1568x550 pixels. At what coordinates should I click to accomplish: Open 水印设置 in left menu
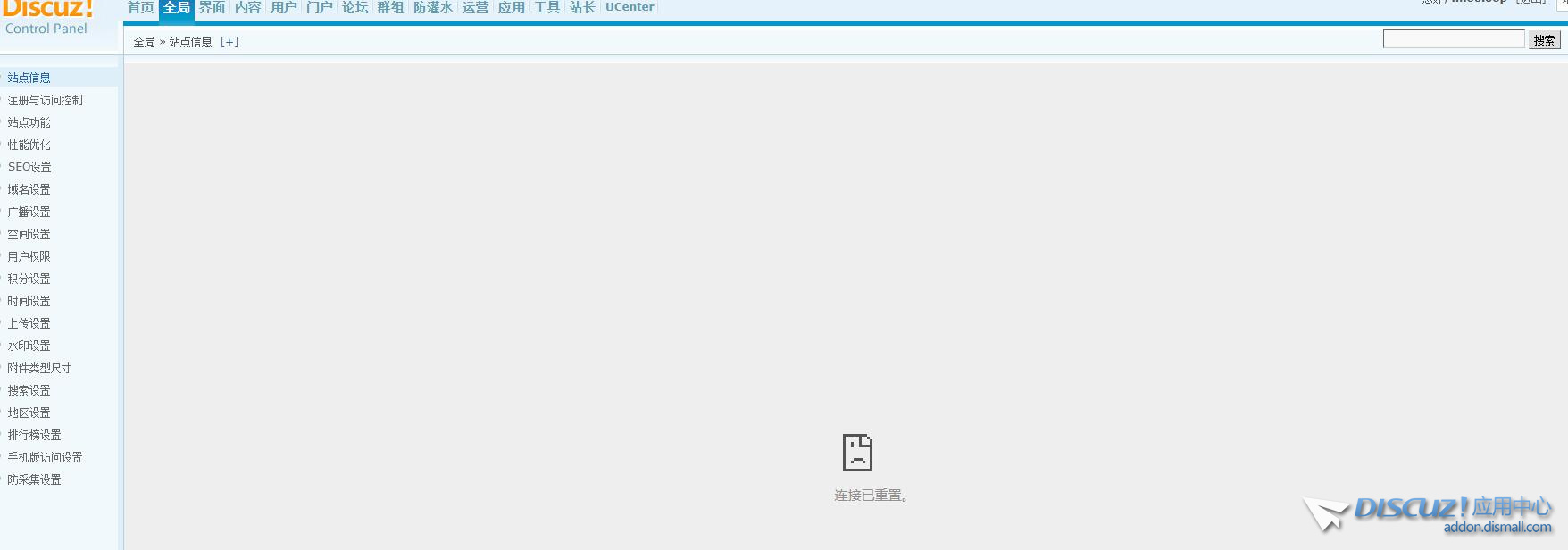[x=29, y=346]
